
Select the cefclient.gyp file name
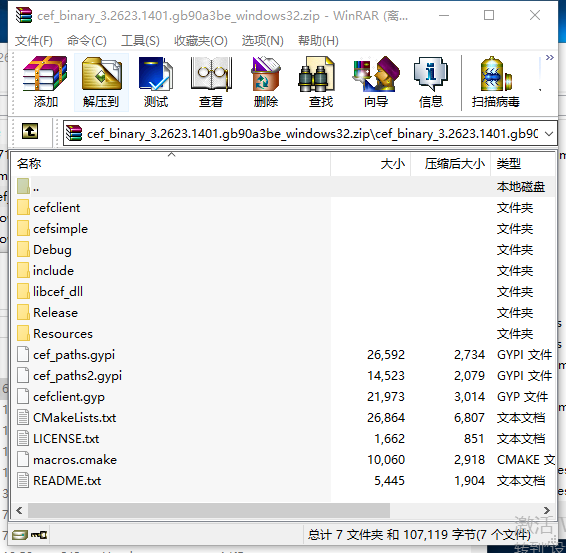click(69, 396)
